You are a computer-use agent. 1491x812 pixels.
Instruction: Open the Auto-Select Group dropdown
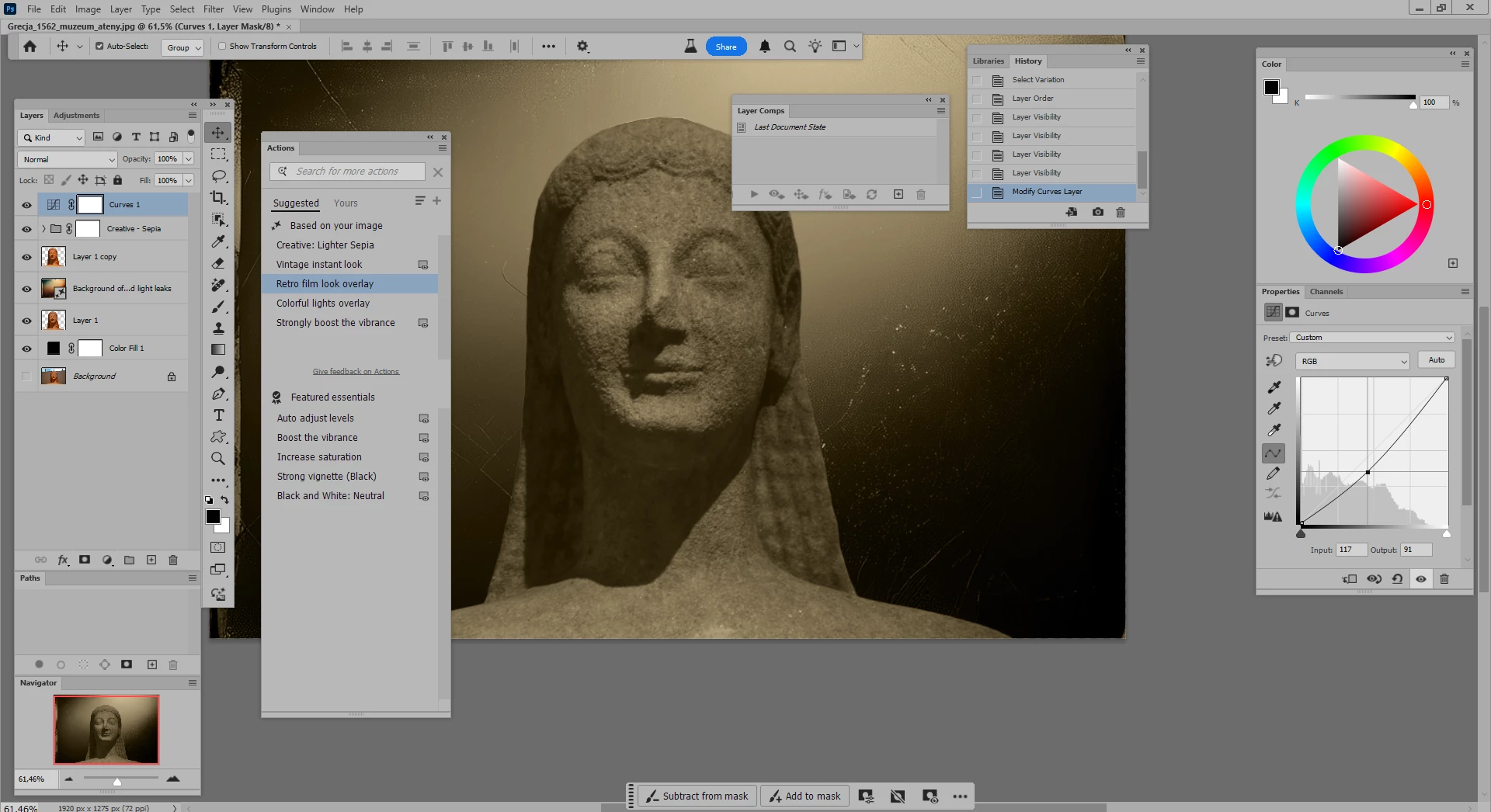point(183,47)
